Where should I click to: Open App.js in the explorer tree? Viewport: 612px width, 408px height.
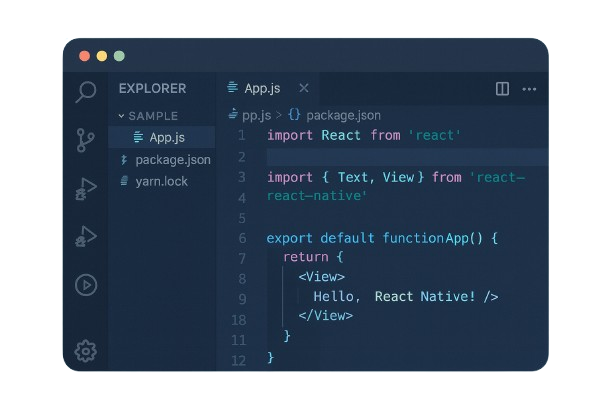[162, 137]
